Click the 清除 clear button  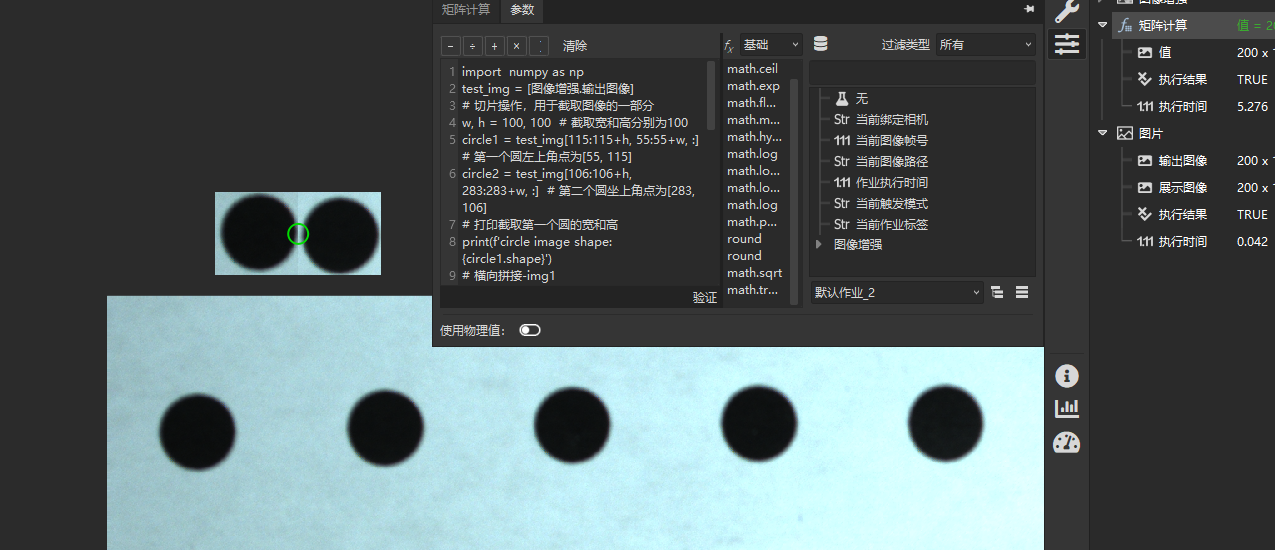[575, 46]
